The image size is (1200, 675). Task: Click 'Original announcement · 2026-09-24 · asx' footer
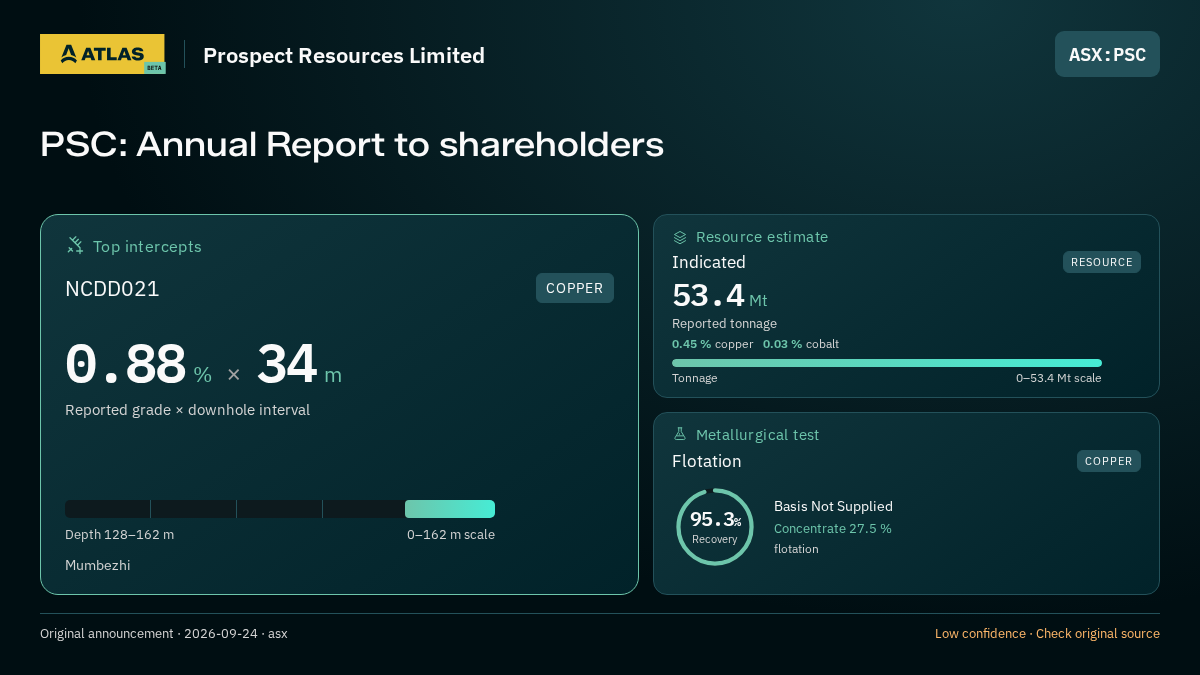click(x=164, y=634)
